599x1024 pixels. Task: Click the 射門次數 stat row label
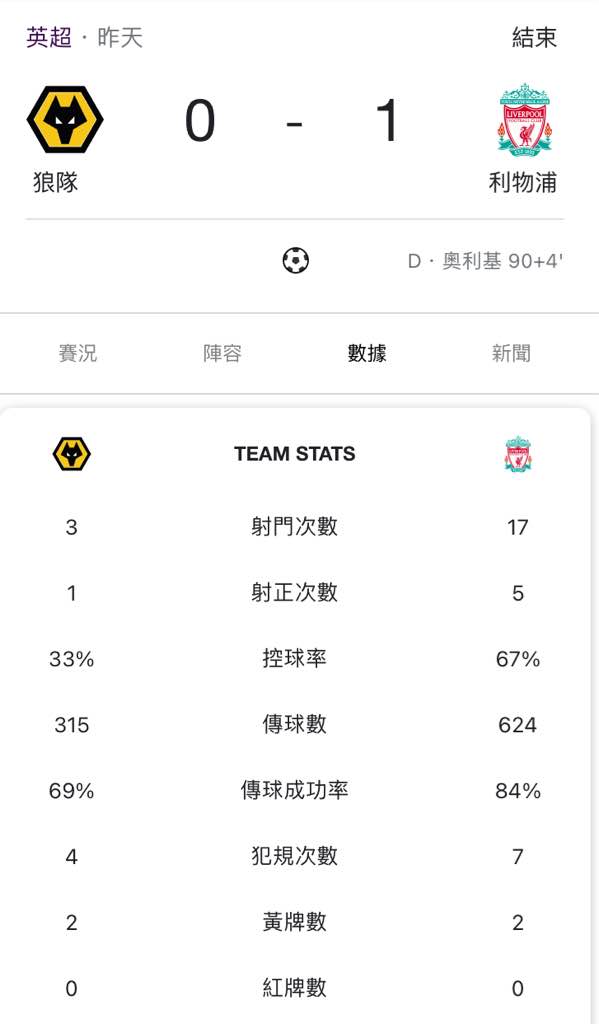[x=295, y=526]
